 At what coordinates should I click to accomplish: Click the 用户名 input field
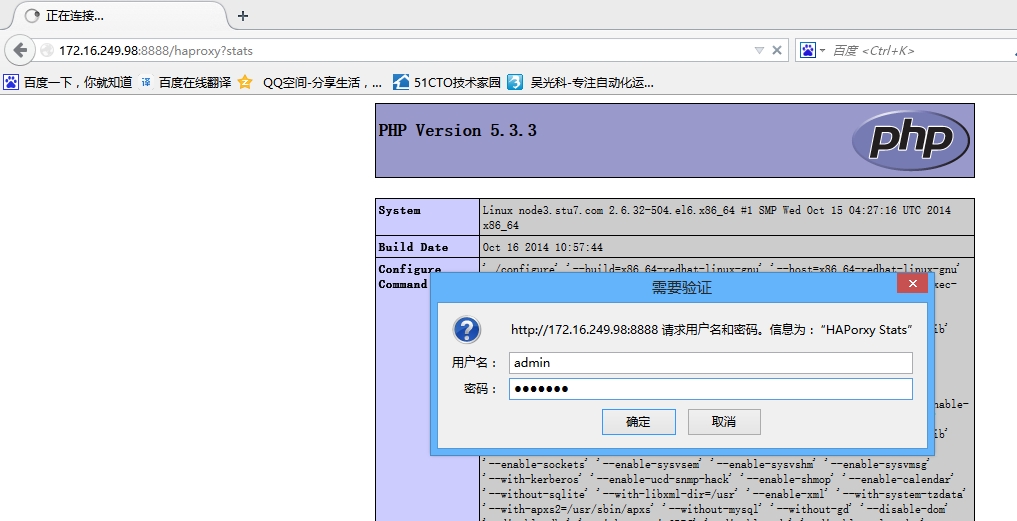tap(710, 363)
